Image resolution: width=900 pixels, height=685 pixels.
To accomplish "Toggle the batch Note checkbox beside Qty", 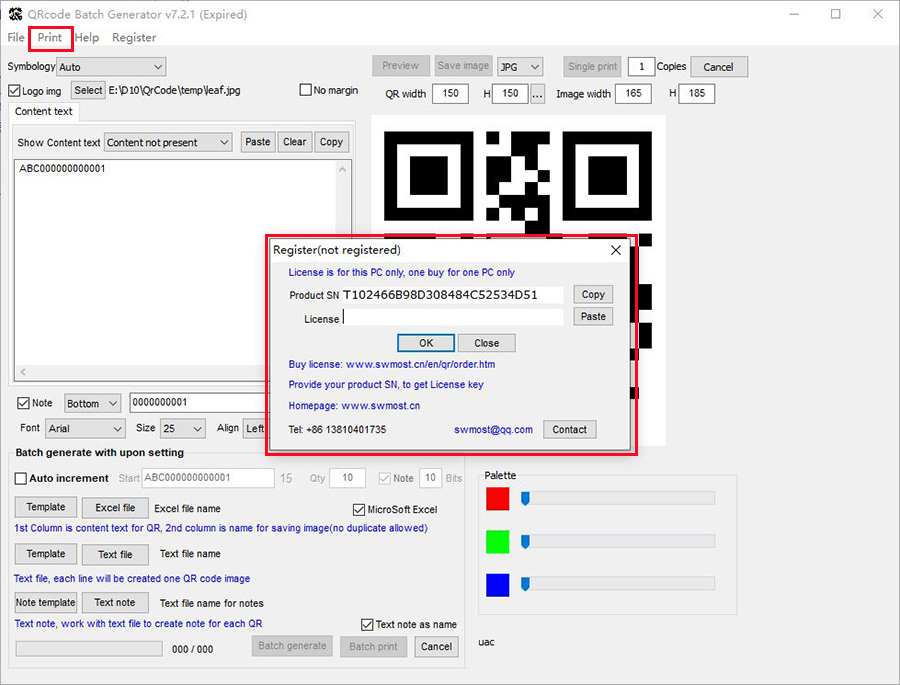I will click(385, 478).
